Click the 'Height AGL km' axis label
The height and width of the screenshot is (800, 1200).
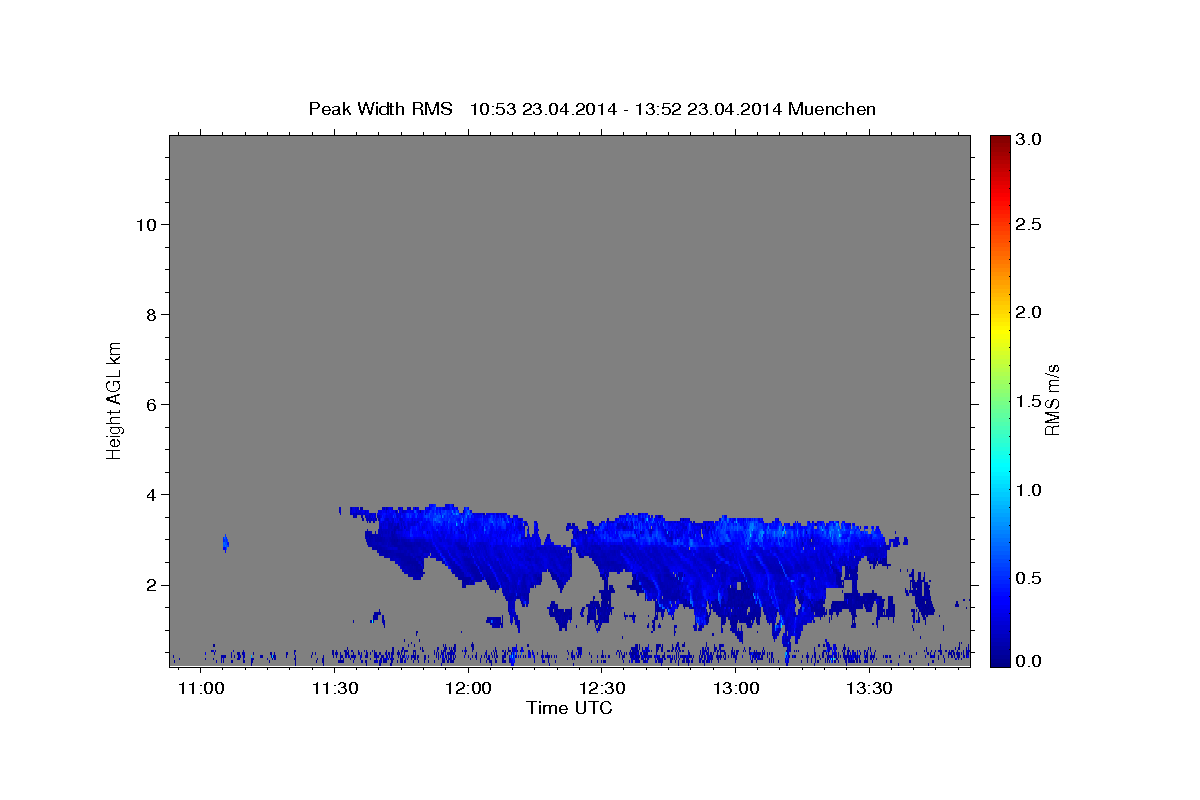pyautogui.click(x=115, y=399)
